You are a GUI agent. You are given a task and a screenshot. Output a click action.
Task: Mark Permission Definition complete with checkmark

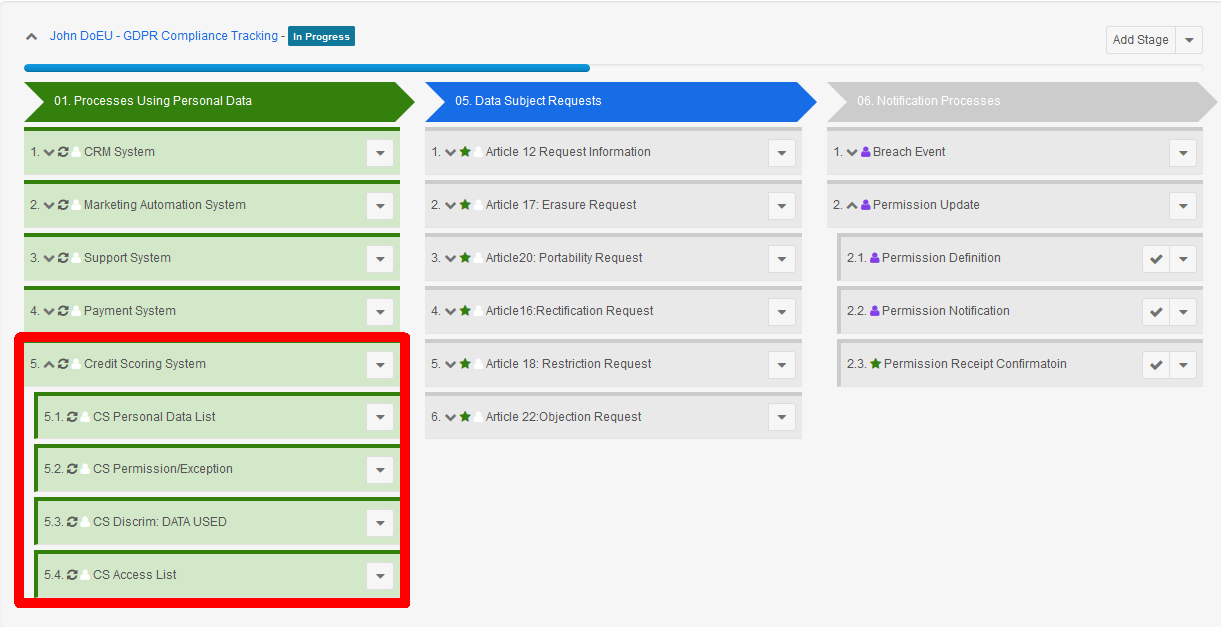point(1156,259)
